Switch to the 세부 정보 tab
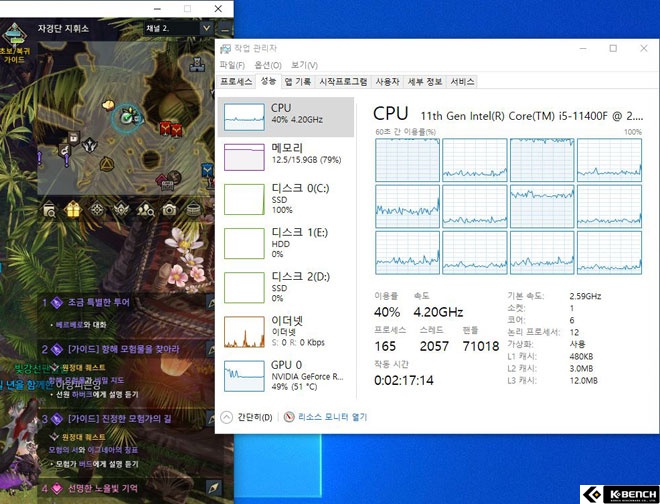The image size is (660, 504). (425, 82)
